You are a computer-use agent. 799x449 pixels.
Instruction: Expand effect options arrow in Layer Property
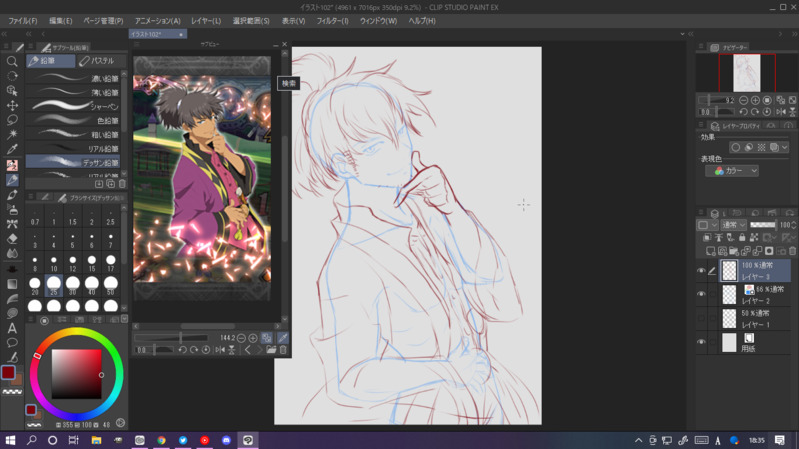pos(785,147)
